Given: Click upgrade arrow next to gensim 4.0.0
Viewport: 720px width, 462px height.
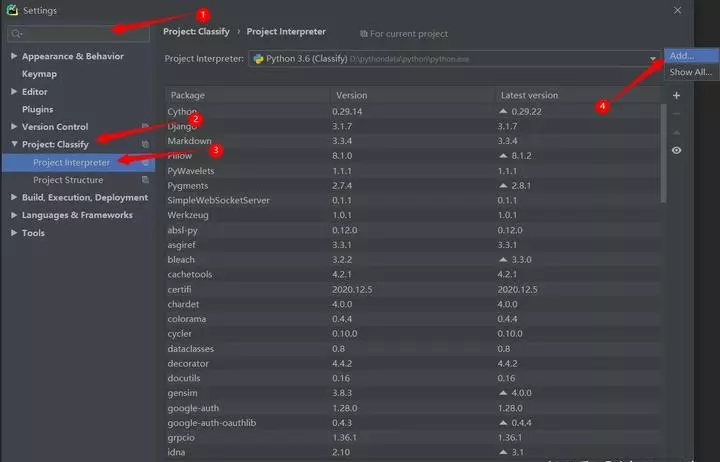Looking at the screenshot, I should (503, 393).
